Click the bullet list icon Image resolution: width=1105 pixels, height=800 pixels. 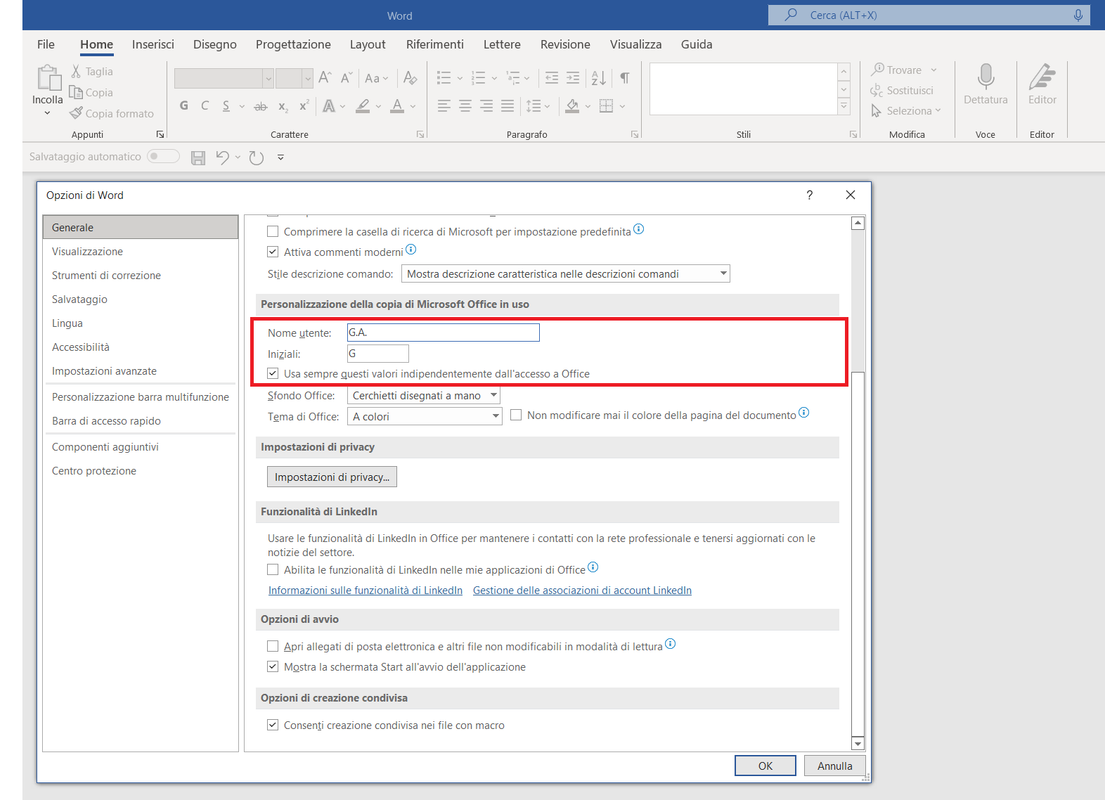click(444, 78)
